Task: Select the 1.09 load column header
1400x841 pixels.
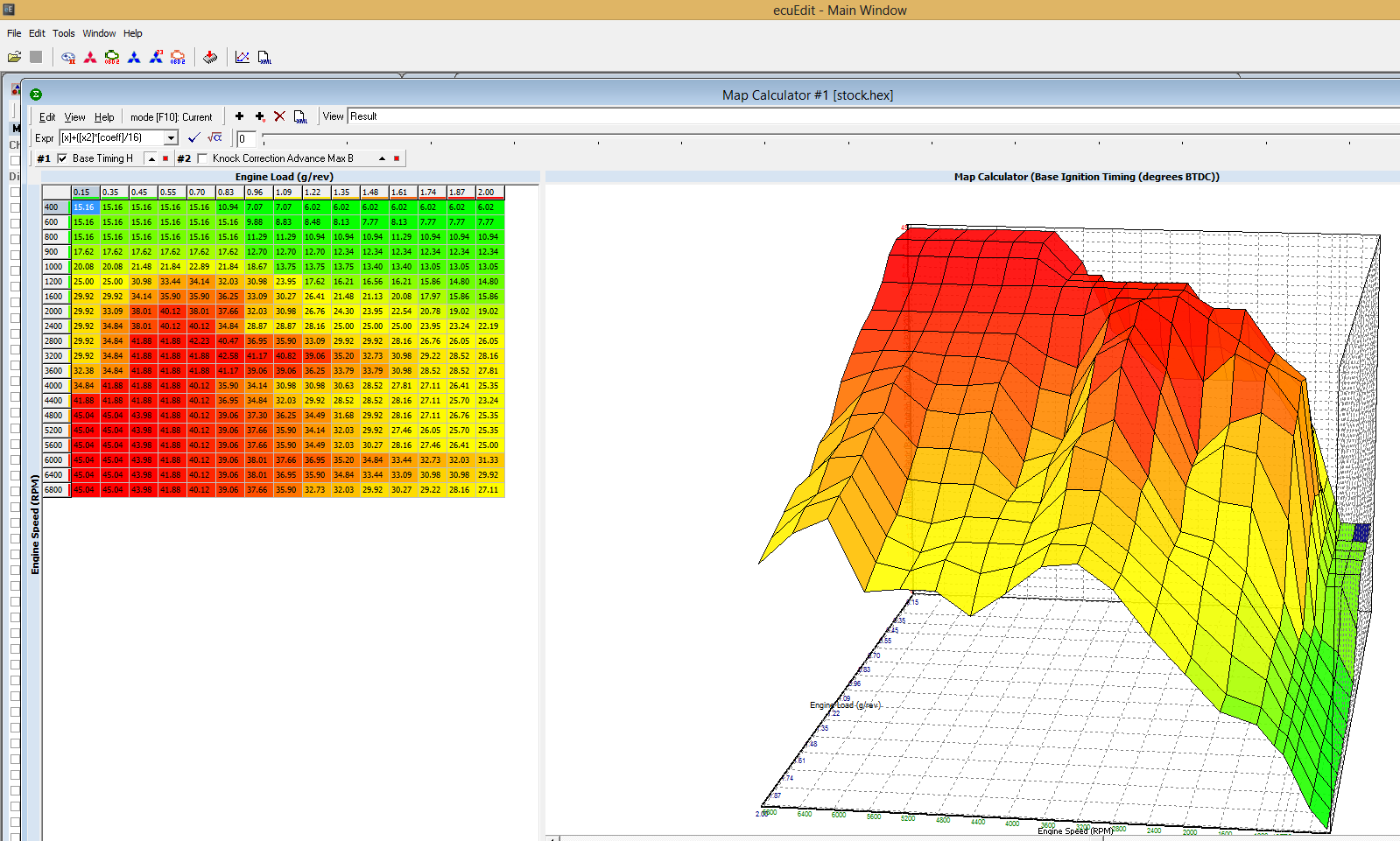Action: [287, 192]
